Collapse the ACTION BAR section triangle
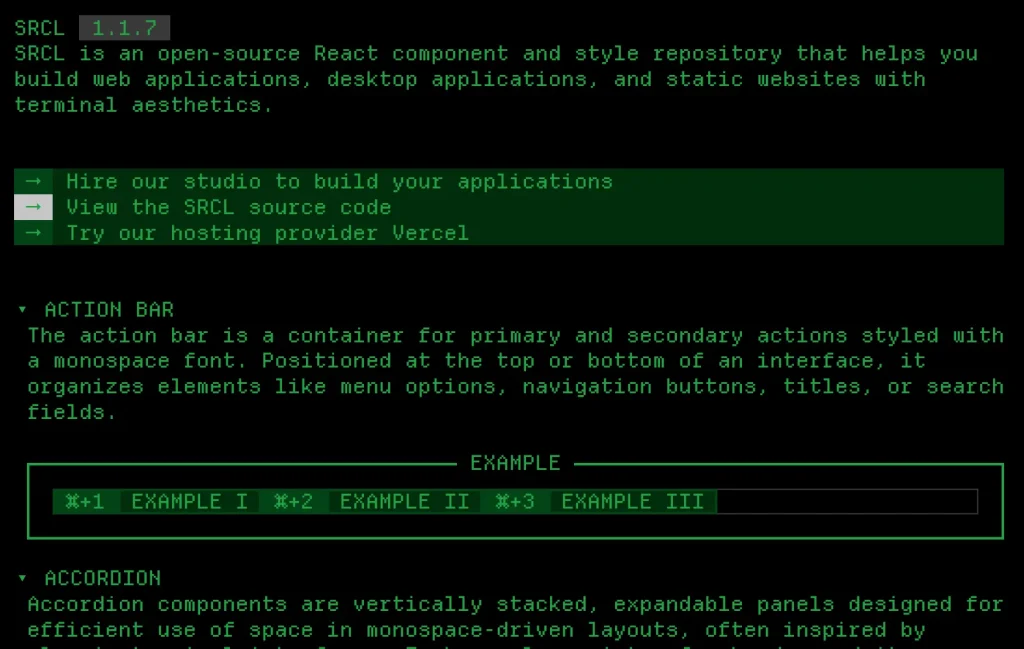 [23, 310]
